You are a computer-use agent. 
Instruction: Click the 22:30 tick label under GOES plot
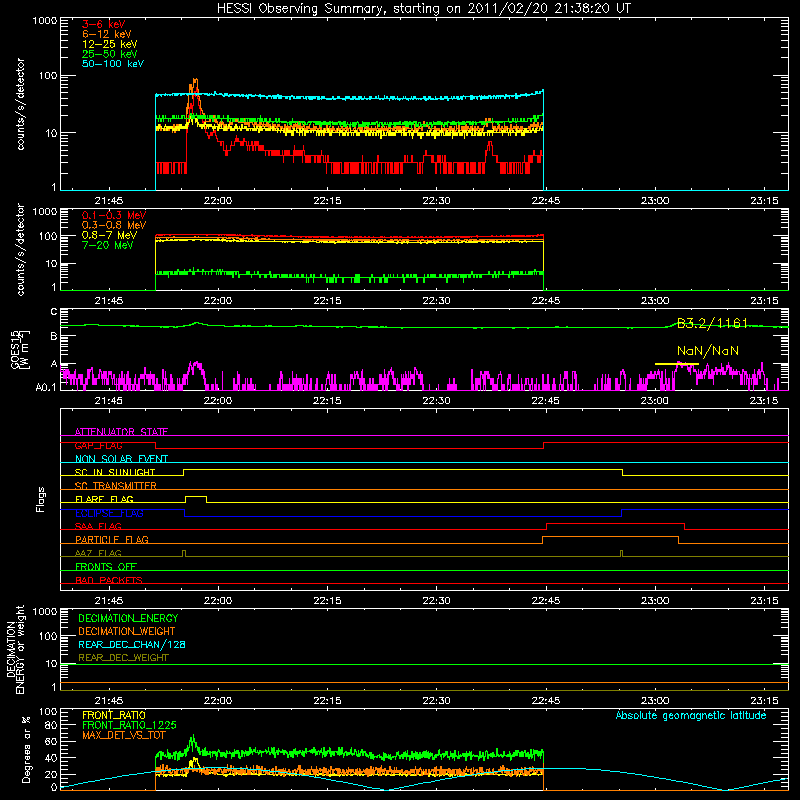(x=436, y=401)
